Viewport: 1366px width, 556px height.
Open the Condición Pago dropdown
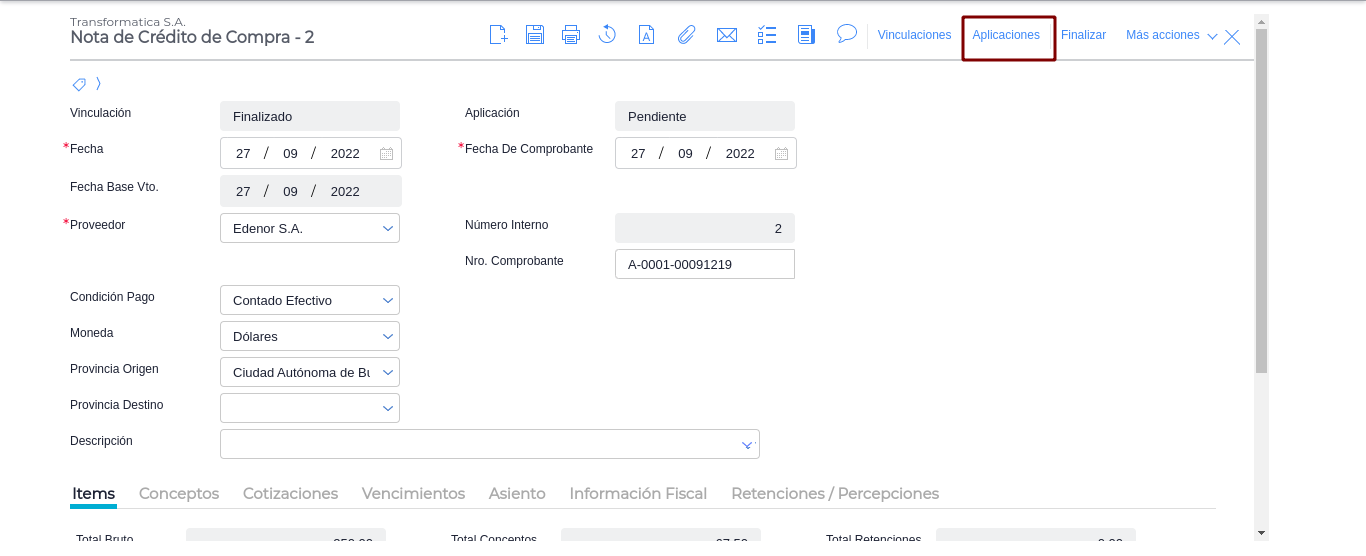click(388, 301)
